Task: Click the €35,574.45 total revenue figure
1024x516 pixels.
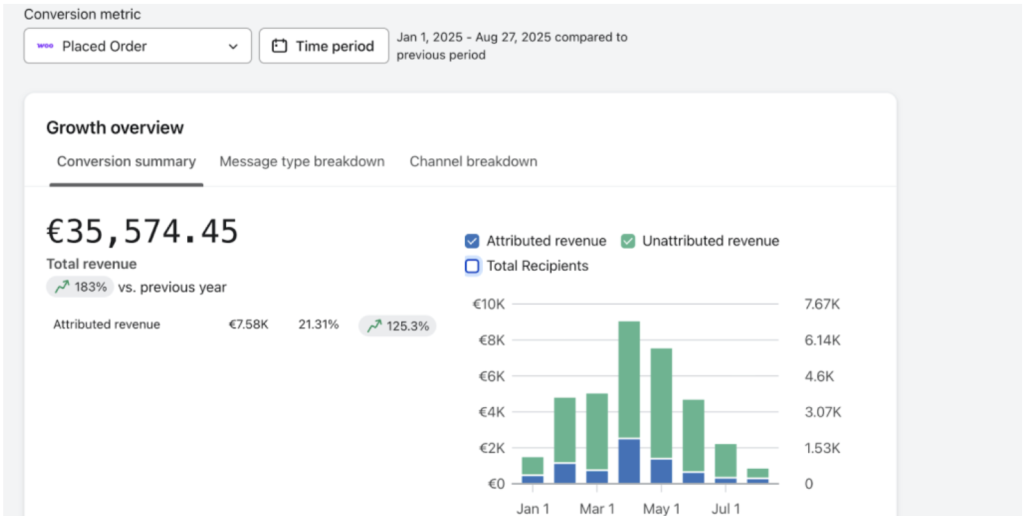Action: tap(143, 232)
